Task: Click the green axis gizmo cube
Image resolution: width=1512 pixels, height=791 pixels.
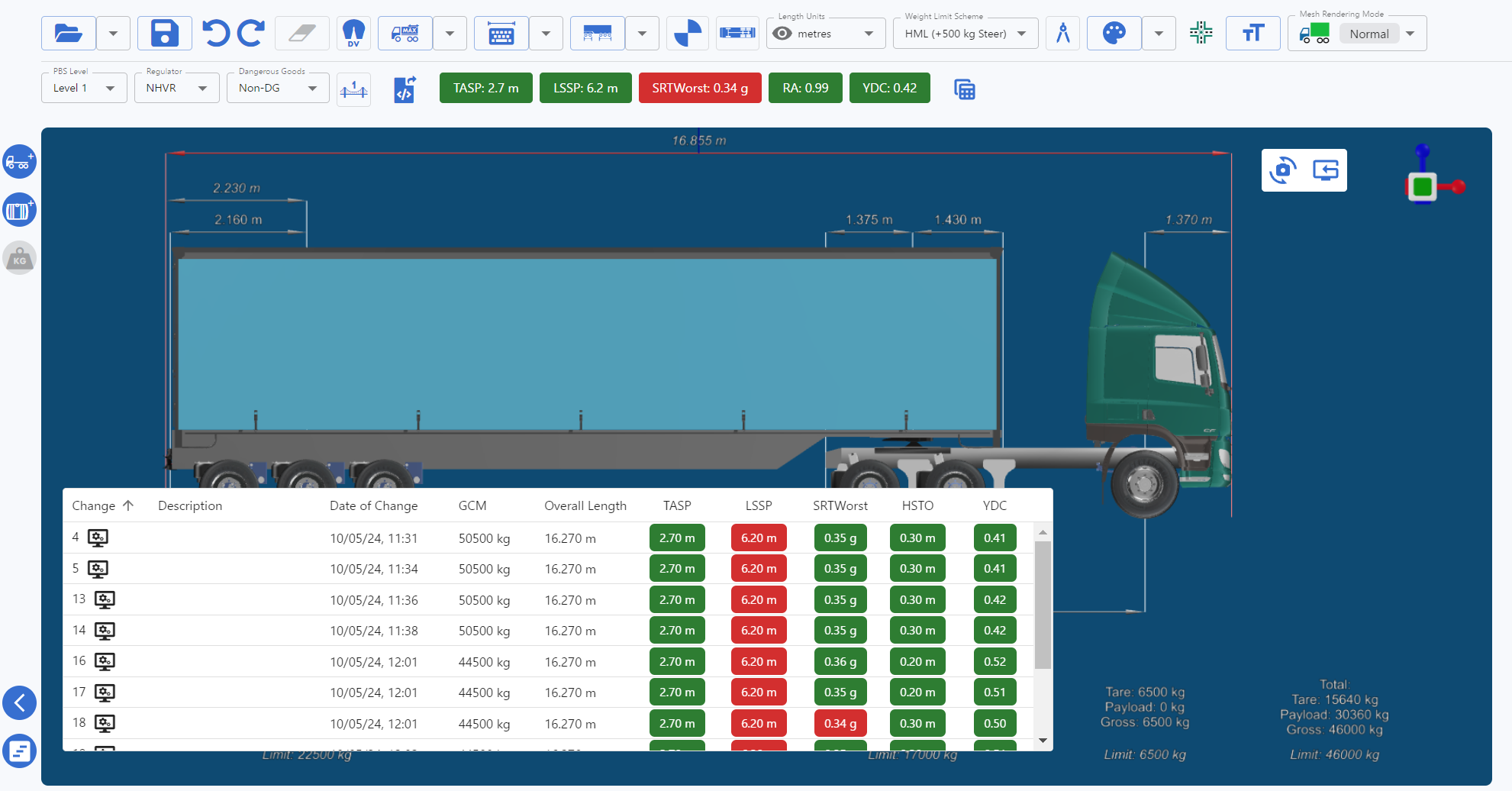Action: pos(1422,186)
